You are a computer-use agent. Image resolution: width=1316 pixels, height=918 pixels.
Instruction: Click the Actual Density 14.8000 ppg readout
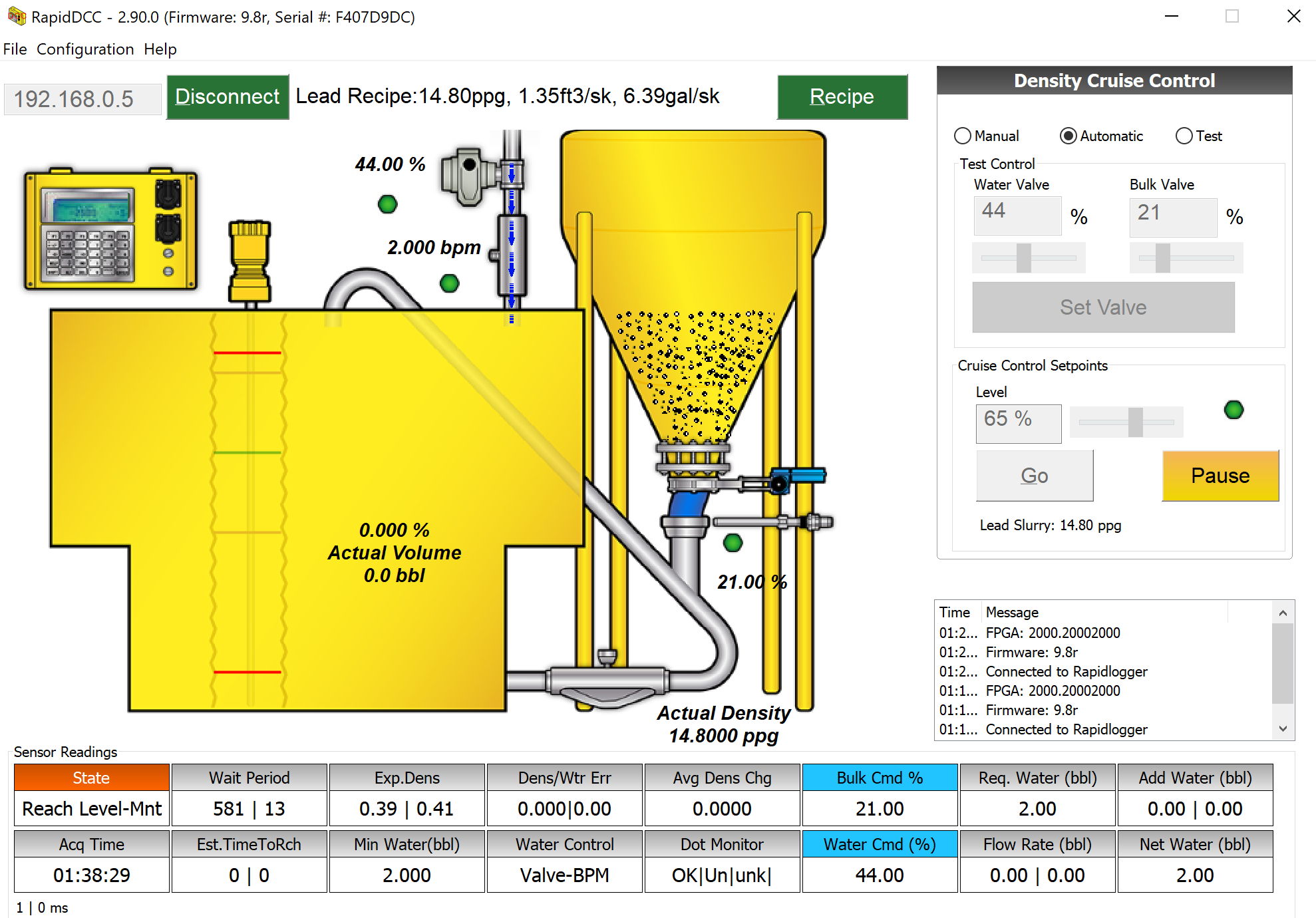point(724,724)
